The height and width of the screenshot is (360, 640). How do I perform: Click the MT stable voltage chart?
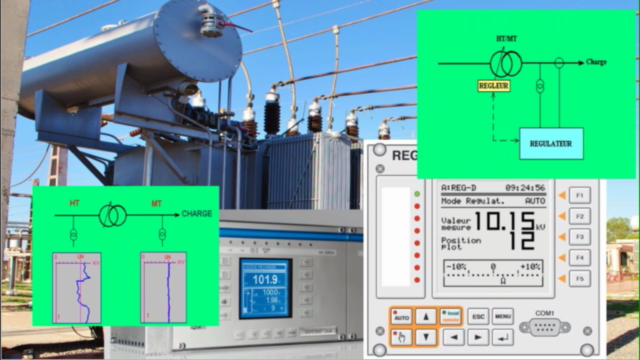click(x=163, y=288)
